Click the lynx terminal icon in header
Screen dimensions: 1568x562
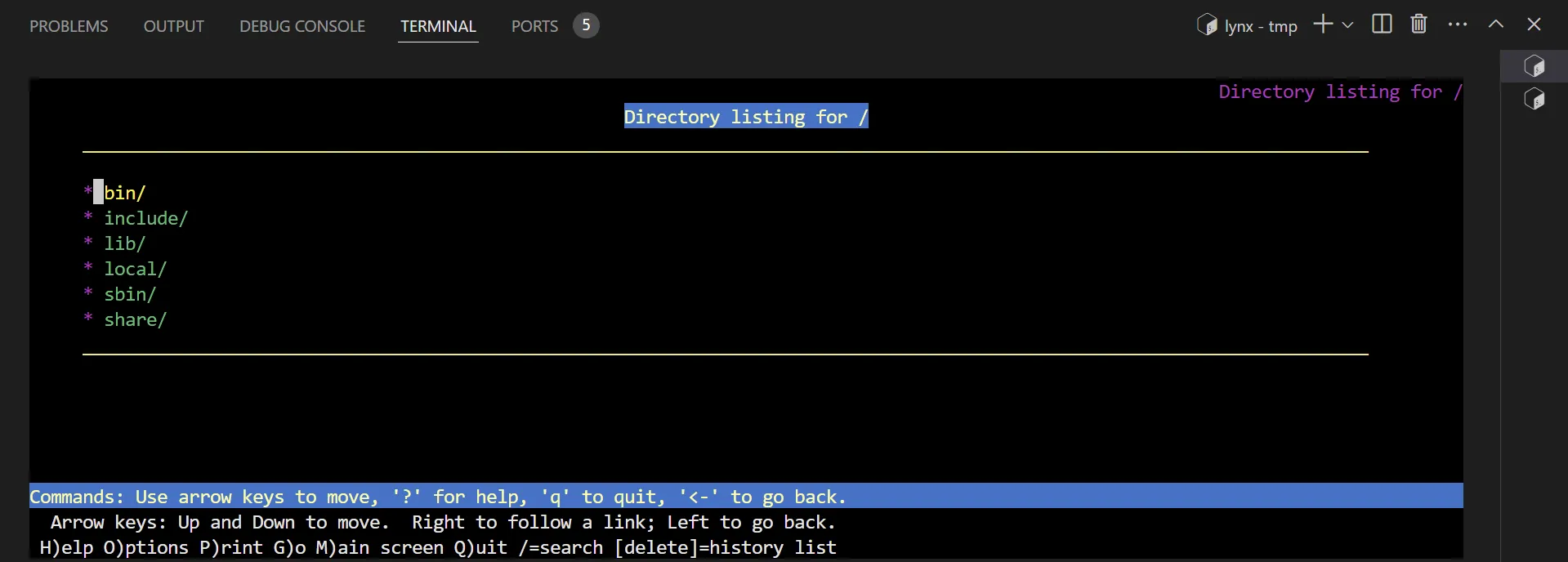(x=1207, y=25)
